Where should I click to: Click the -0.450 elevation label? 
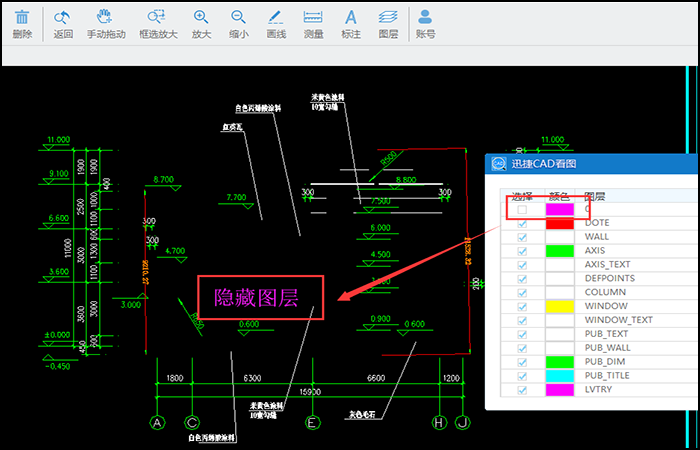point(58,367)
